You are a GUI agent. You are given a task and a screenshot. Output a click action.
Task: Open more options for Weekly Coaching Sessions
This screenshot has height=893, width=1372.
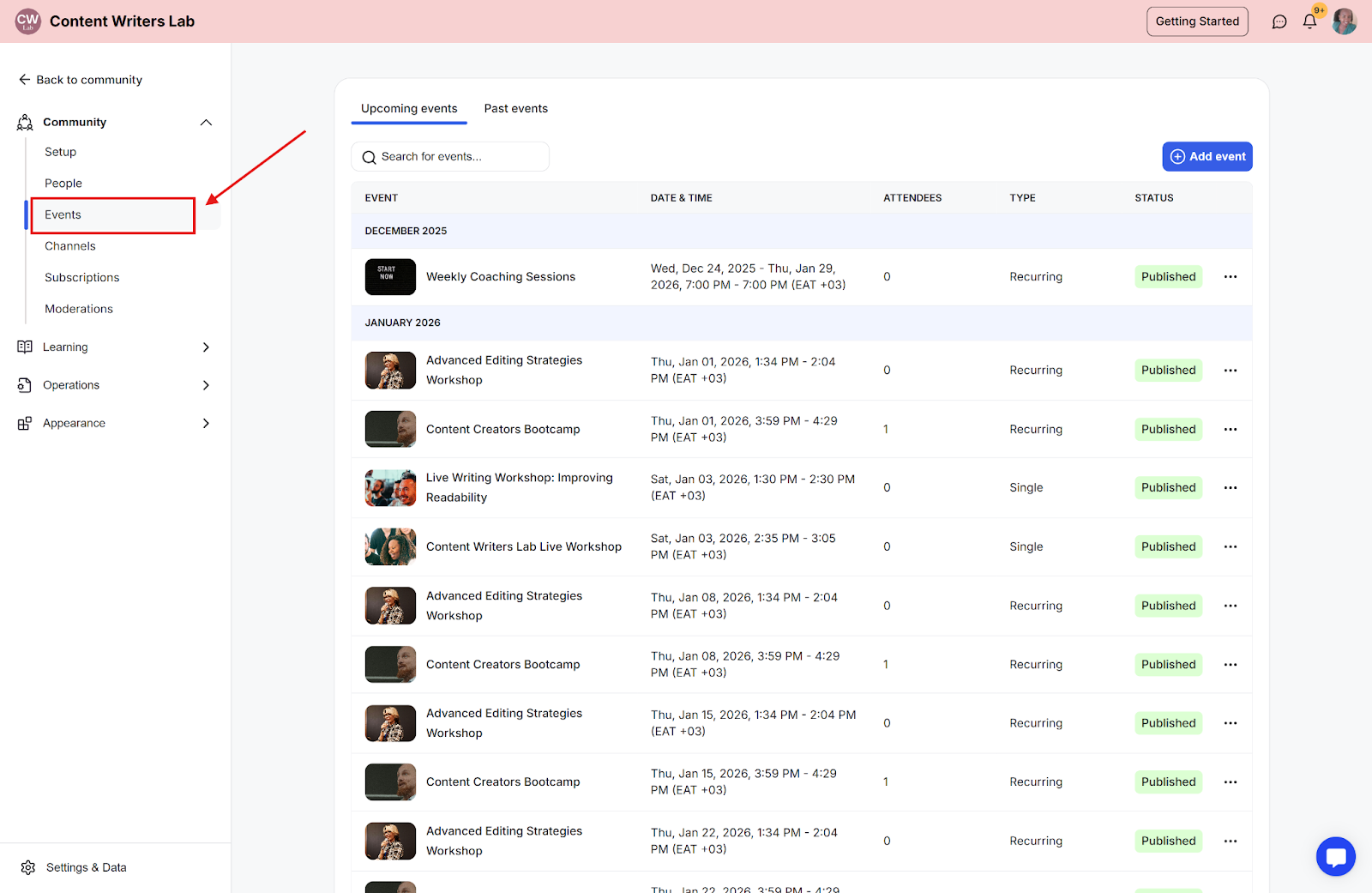coord(1231,277)
